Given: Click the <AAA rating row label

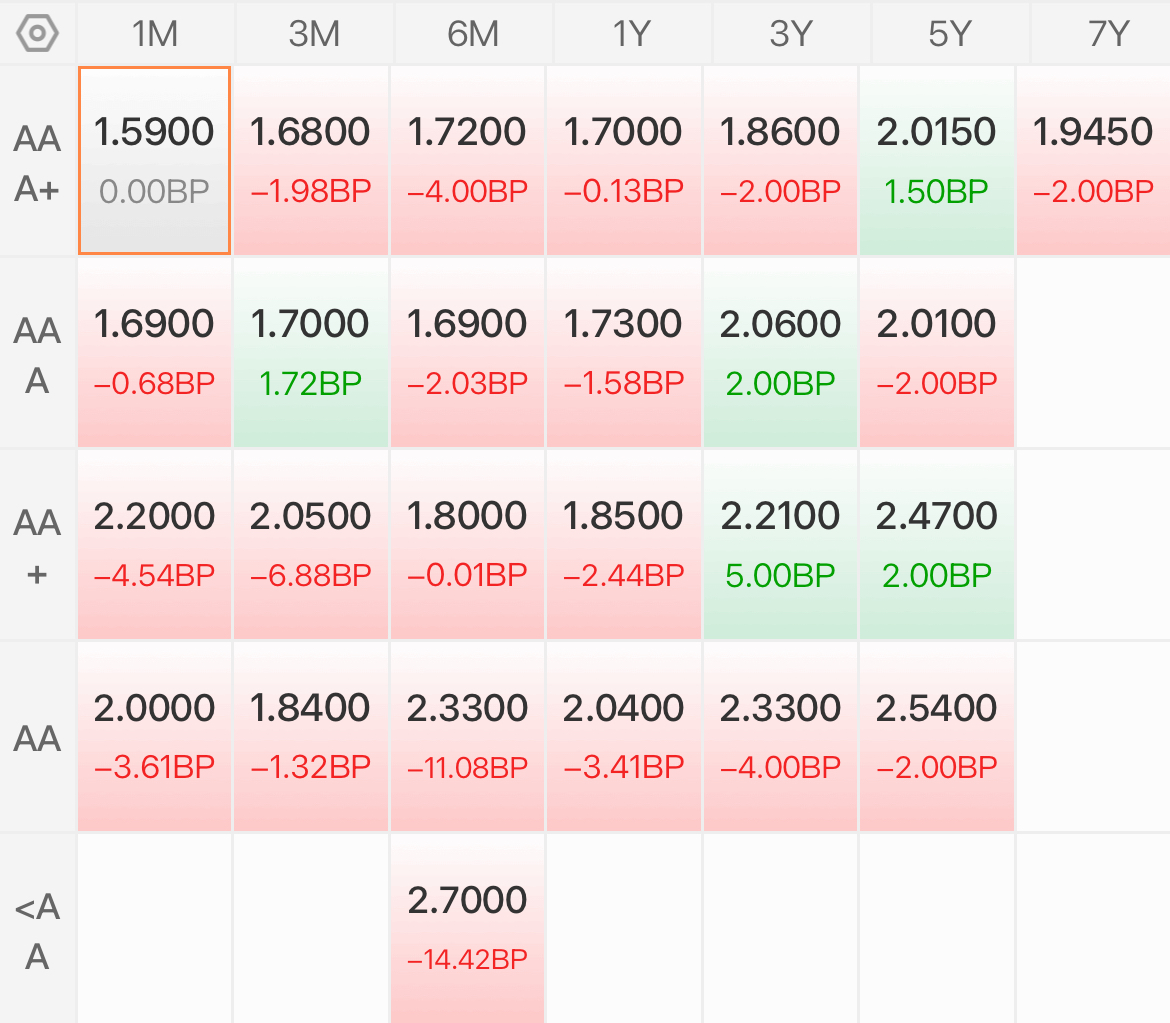Looking at the screenshot, I should [x=37, y=930].
